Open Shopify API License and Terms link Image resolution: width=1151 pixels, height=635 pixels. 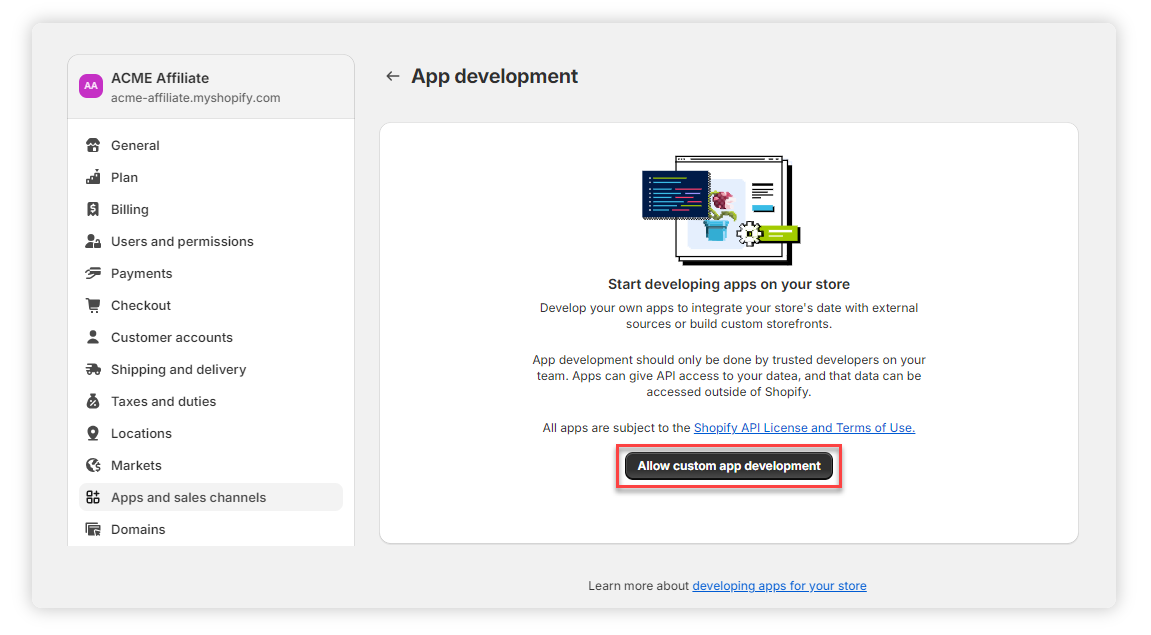coord(804,428)
